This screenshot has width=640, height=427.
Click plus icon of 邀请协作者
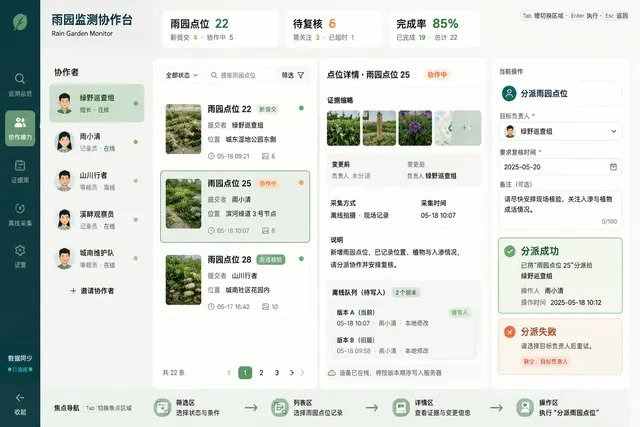tap(73, 291)
